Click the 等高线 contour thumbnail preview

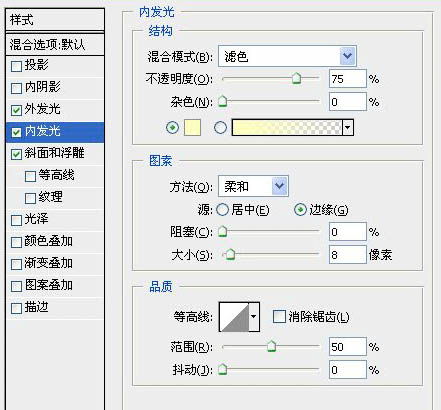coord(234,317)
